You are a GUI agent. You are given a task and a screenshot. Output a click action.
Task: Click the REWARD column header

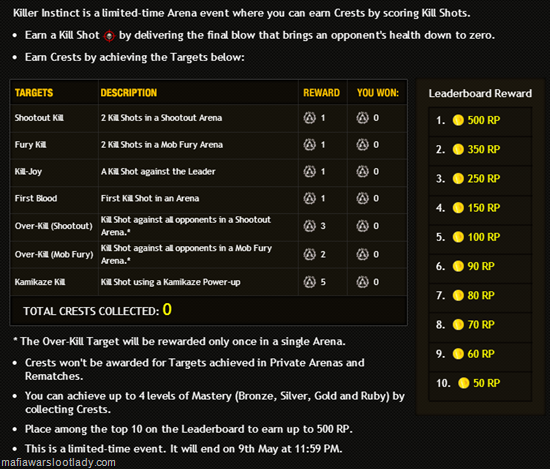[321, 93]
